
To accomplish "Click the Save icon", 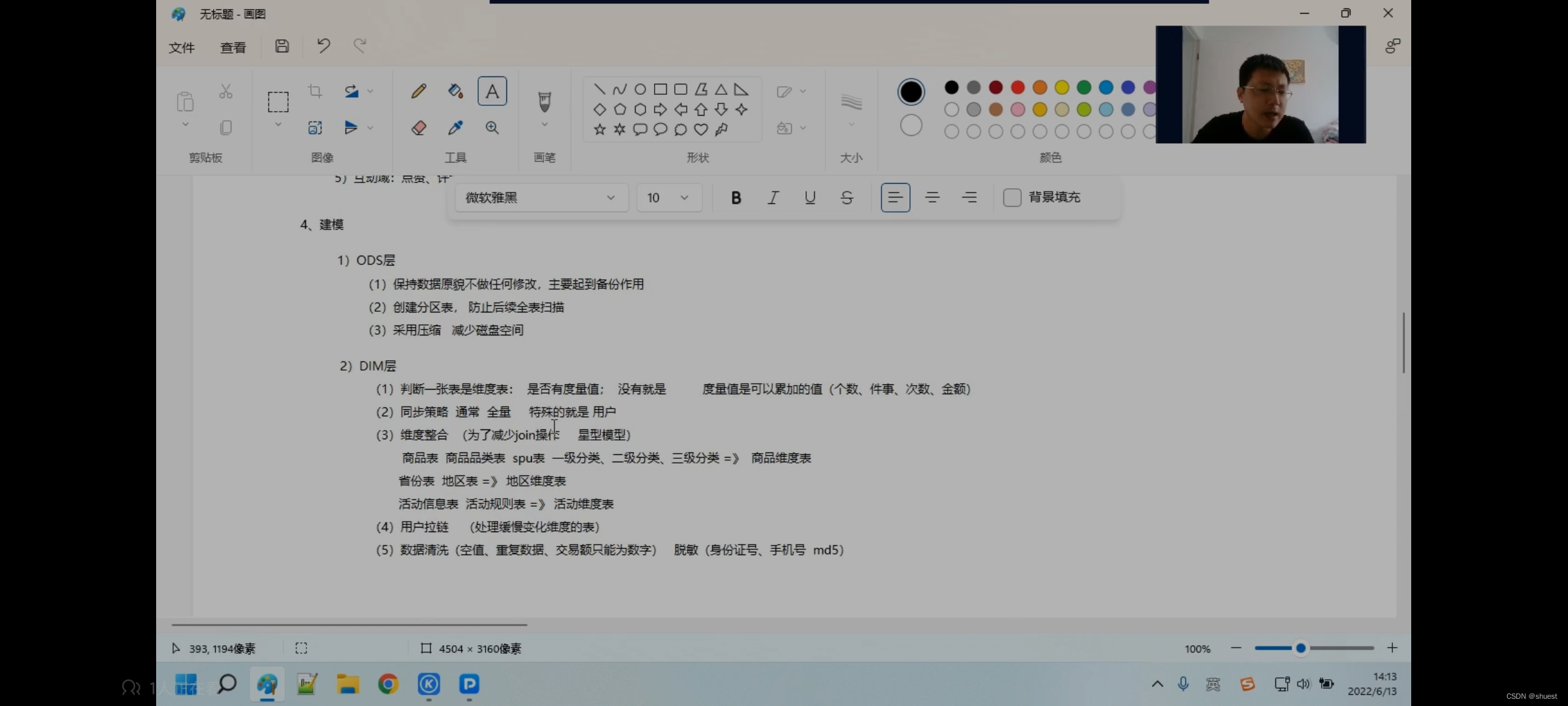I will pos(282,46).
